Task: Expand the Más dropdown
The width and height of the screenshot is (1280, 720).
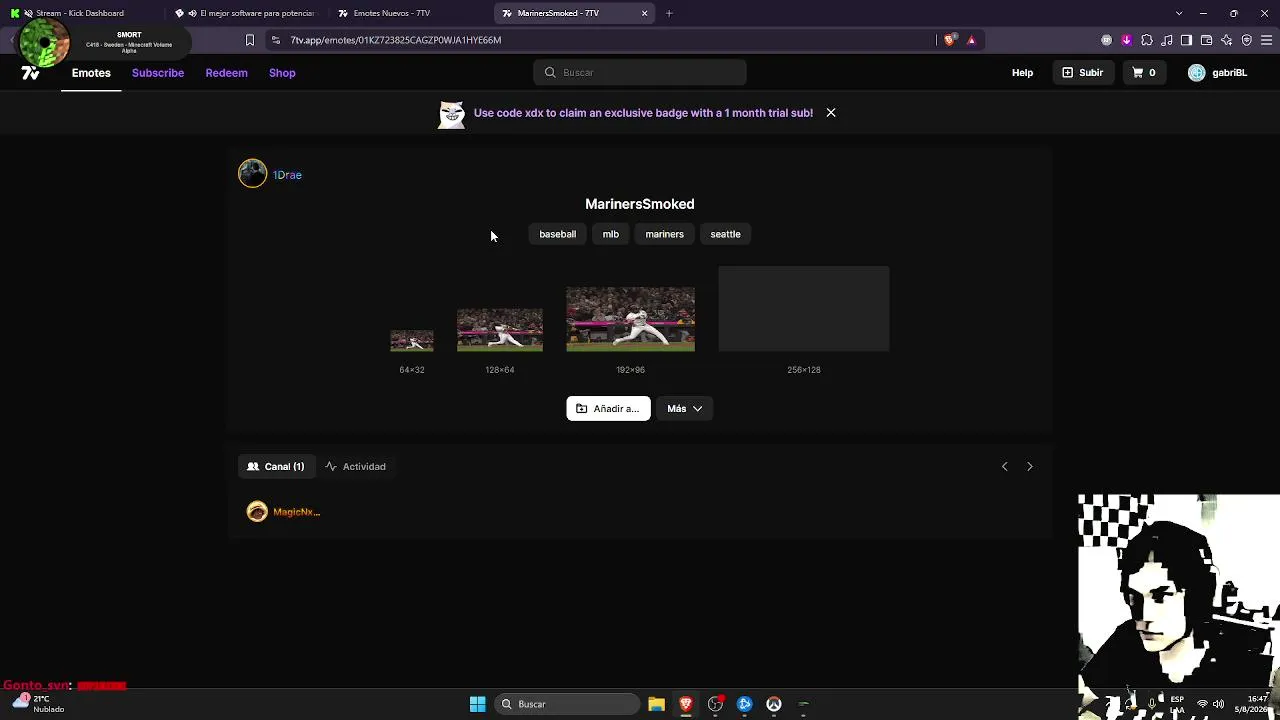Action: (685, 409)
